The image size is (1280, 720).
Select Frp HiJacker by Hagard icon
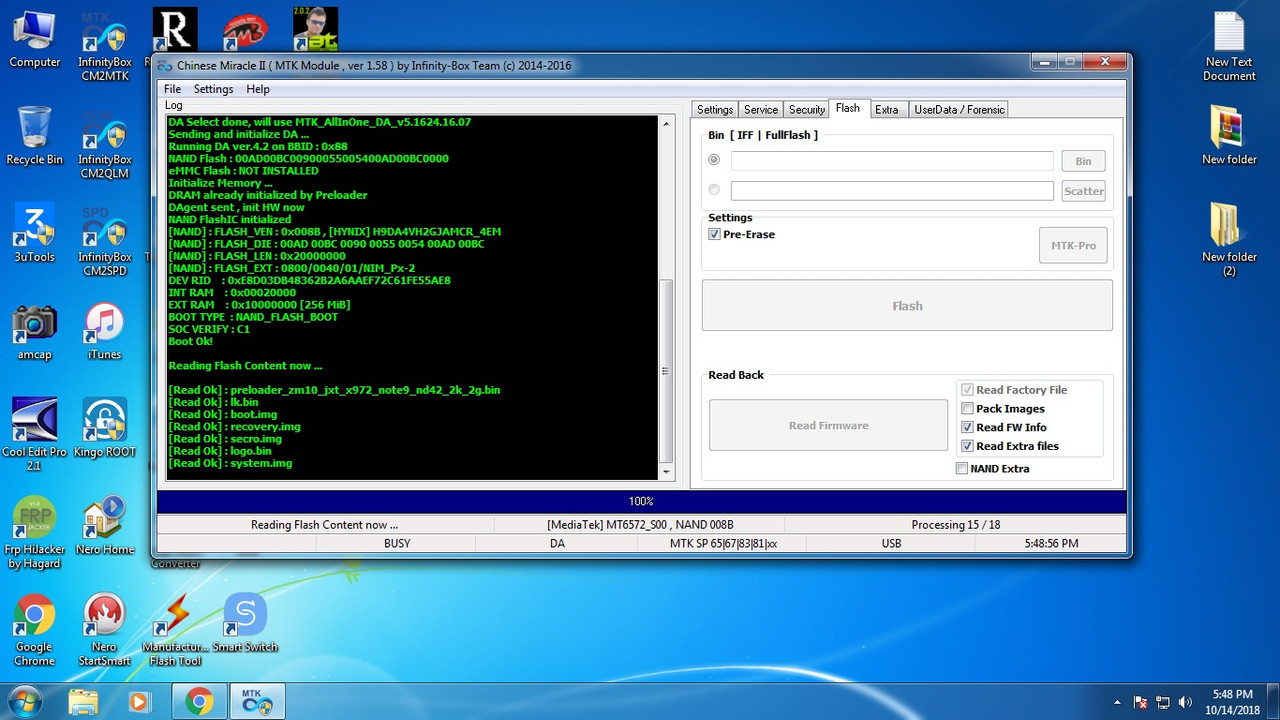(x=34, y=532)
